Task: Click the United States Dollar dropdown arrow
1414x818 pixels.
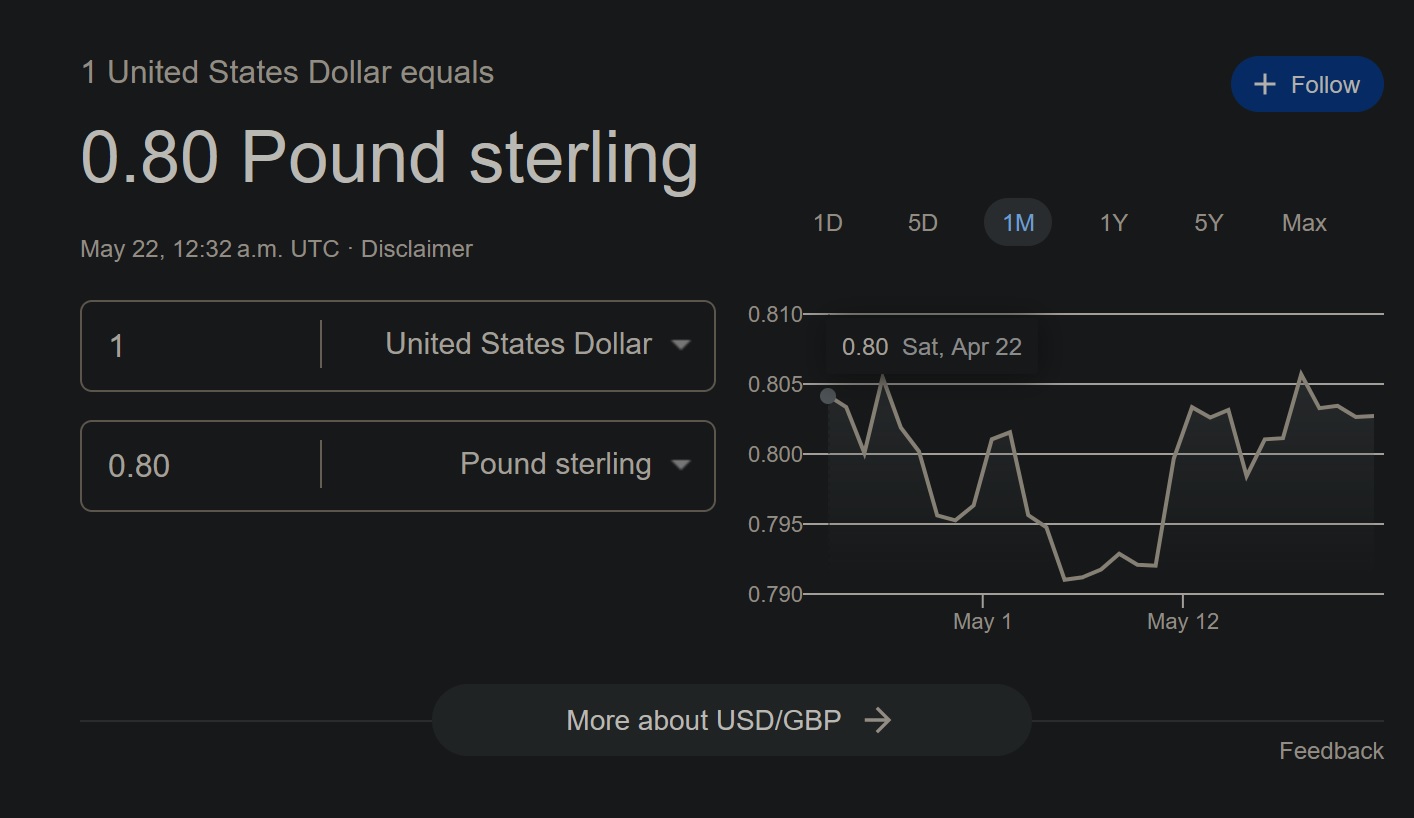Action: point(681,345)
